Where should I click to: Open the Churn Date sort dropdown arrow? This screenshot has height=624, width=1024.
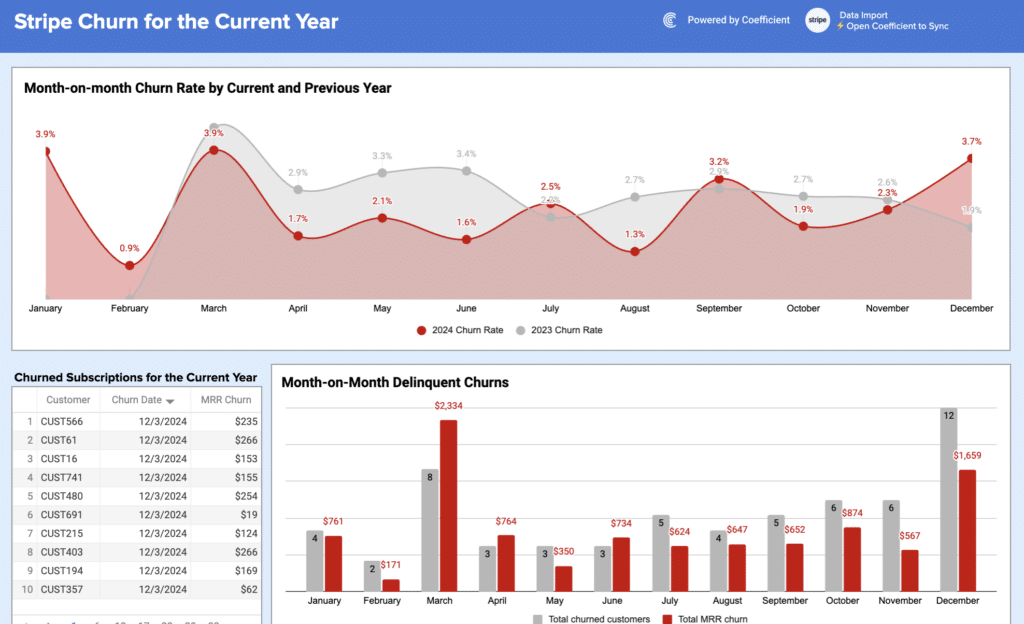click(170, 401)
